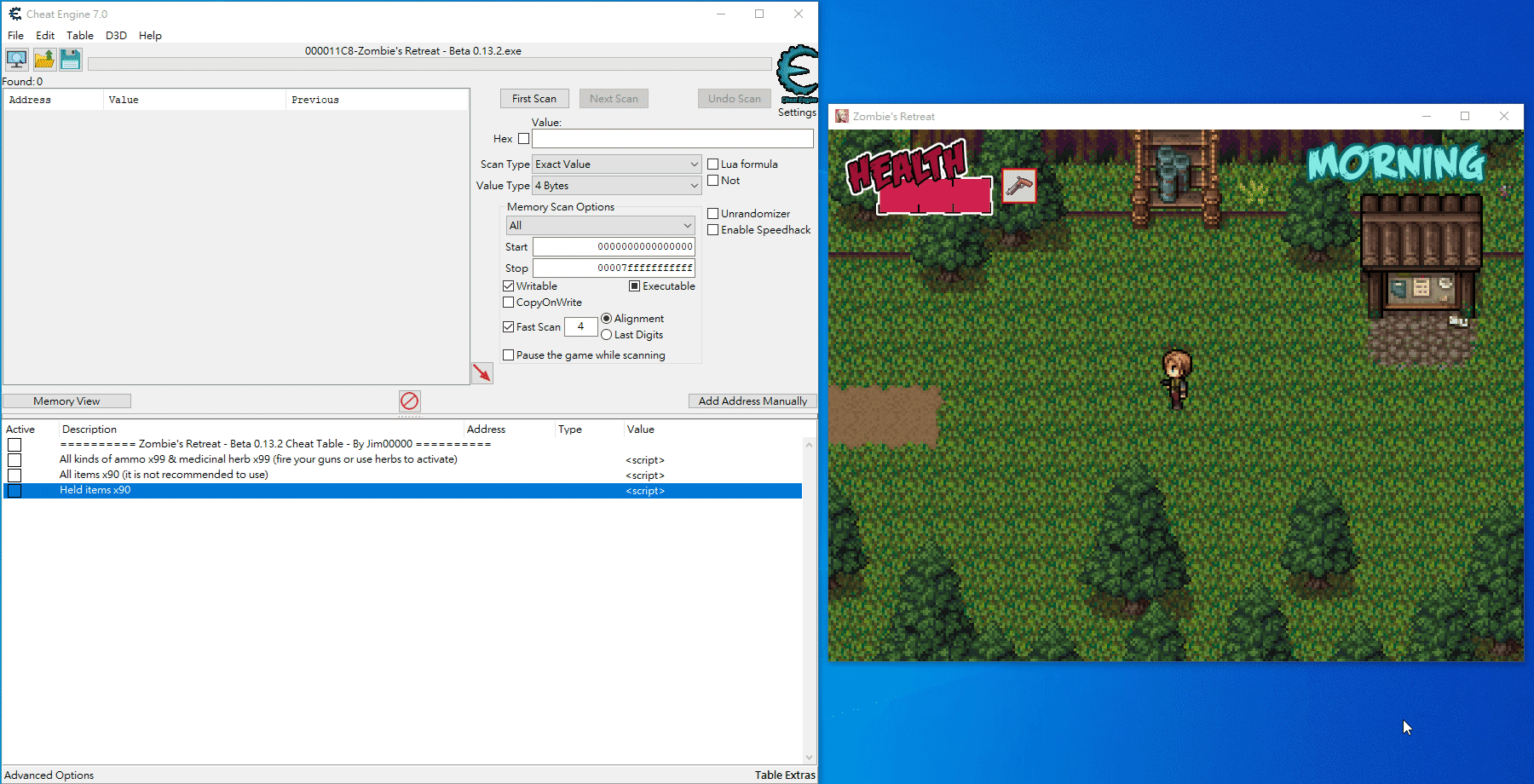Toggle the Not checkbox
The height and width of the screenshot is (784, 1534).
pos(712,181)
